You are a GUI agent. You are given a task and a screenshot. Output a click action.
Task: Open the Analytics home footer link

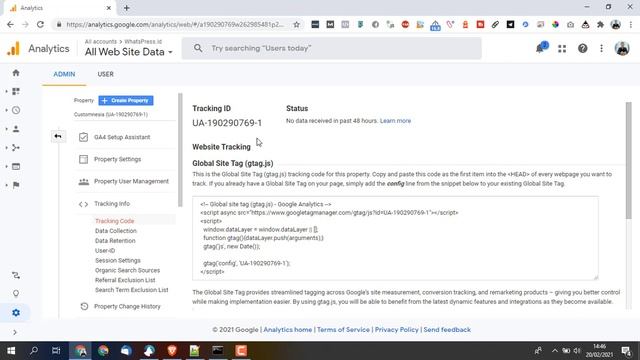point(287,329)
